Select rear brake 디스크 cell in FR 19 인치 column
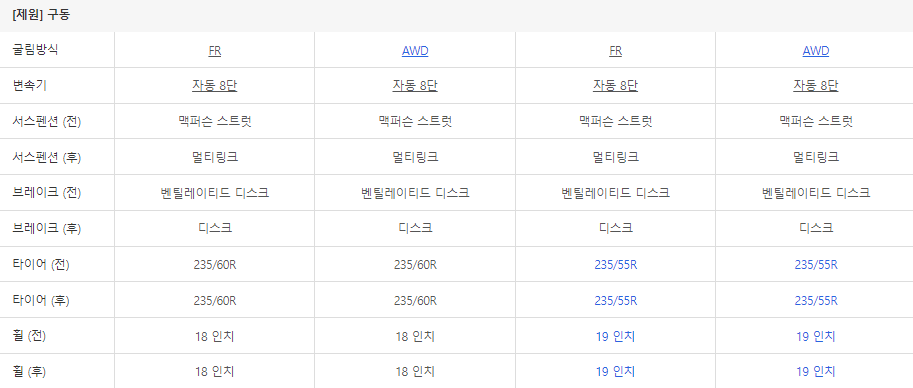 point(615,228)
